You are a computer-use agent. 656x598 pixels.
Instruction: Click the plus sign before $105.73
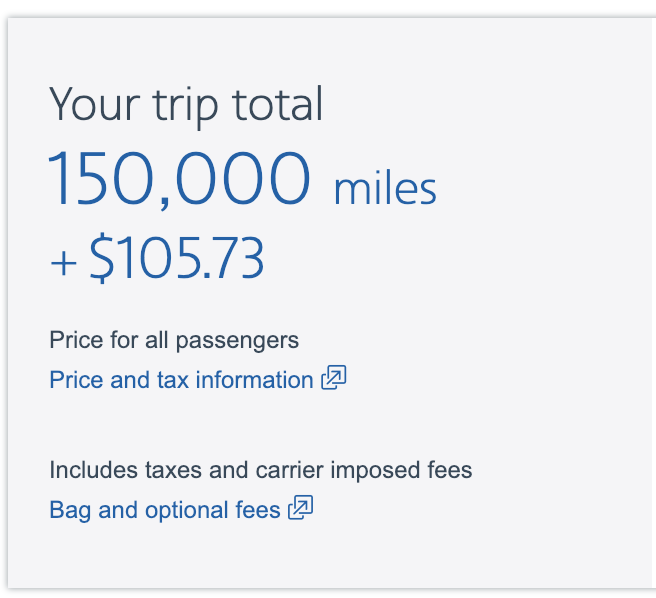[x=63, y=263]
